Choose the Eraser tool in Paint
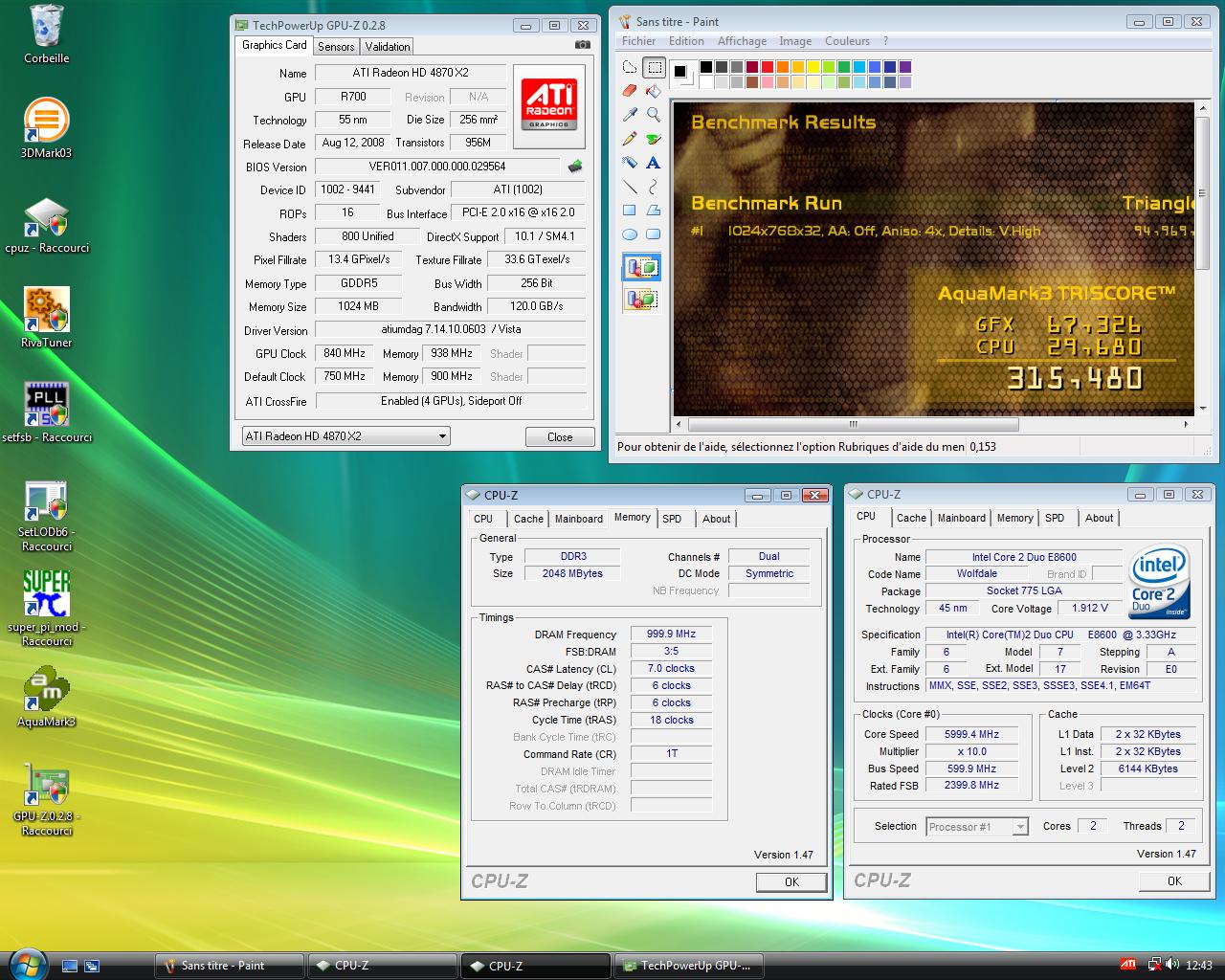 [x=630, y=91]
